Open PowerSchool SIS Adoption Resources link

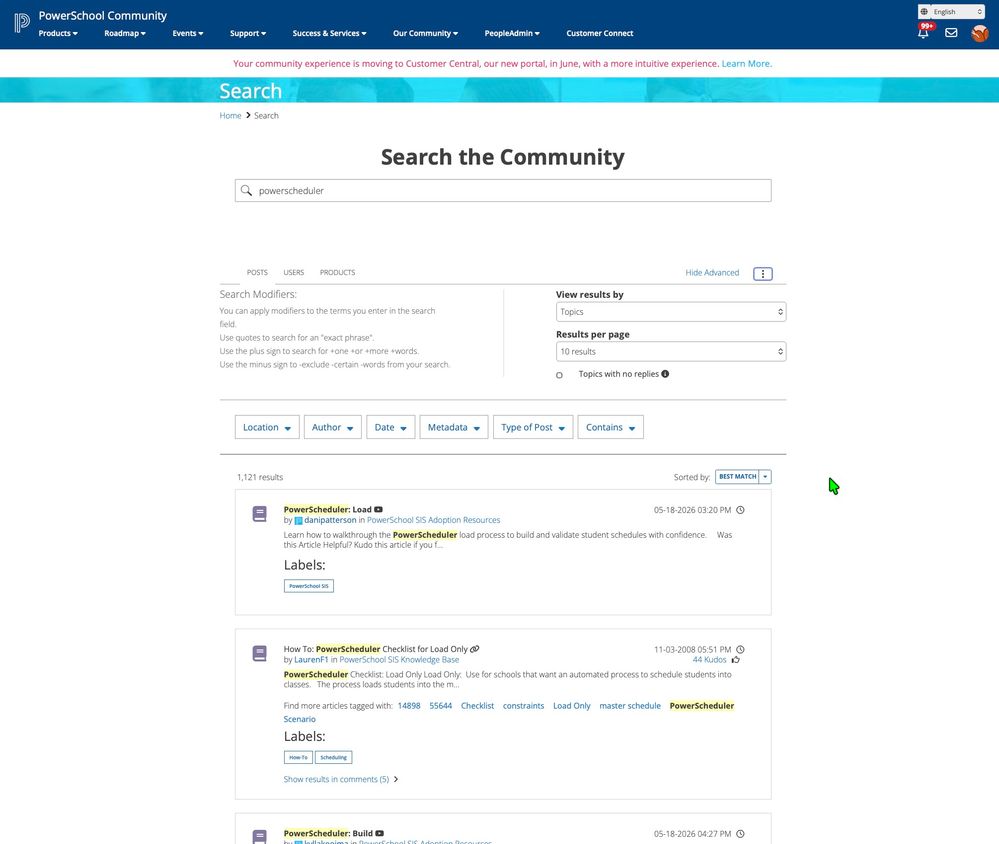tap(433, 520)
